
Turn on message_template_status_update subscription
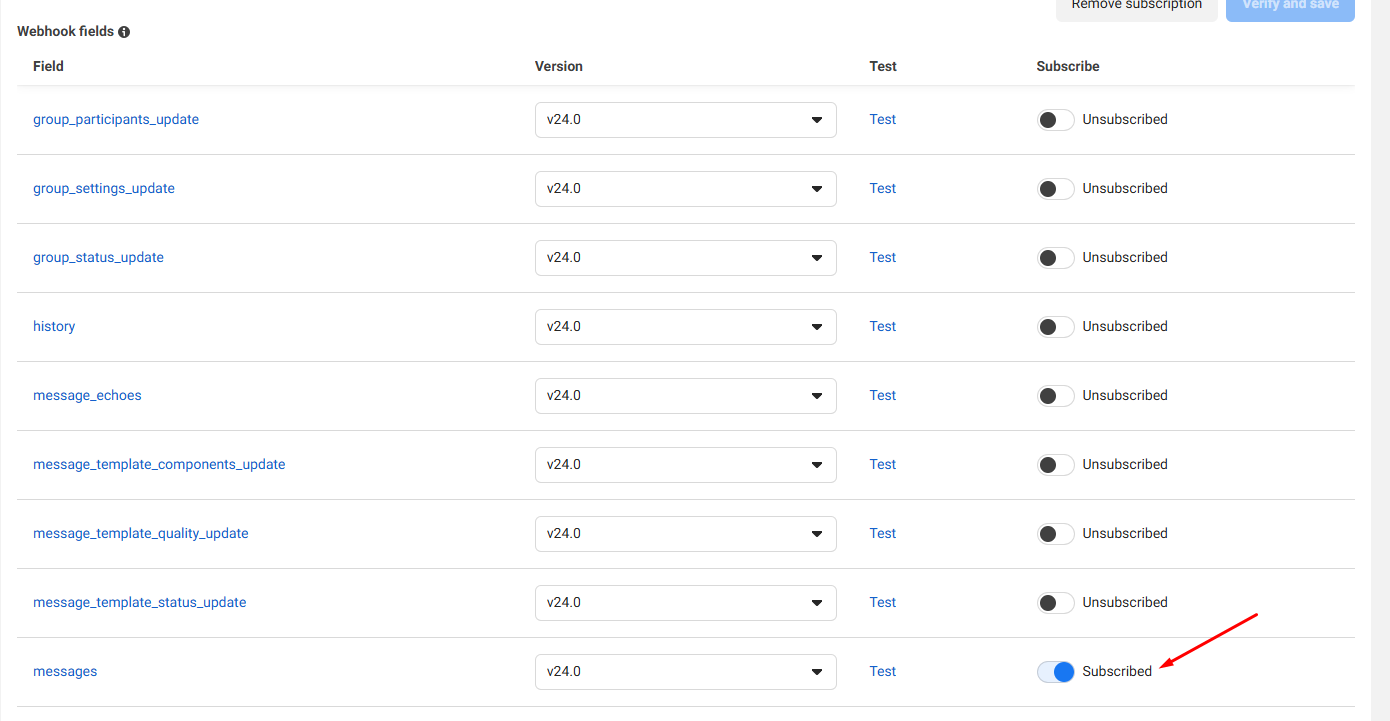pyautogui.click(x=1055, y=603)
